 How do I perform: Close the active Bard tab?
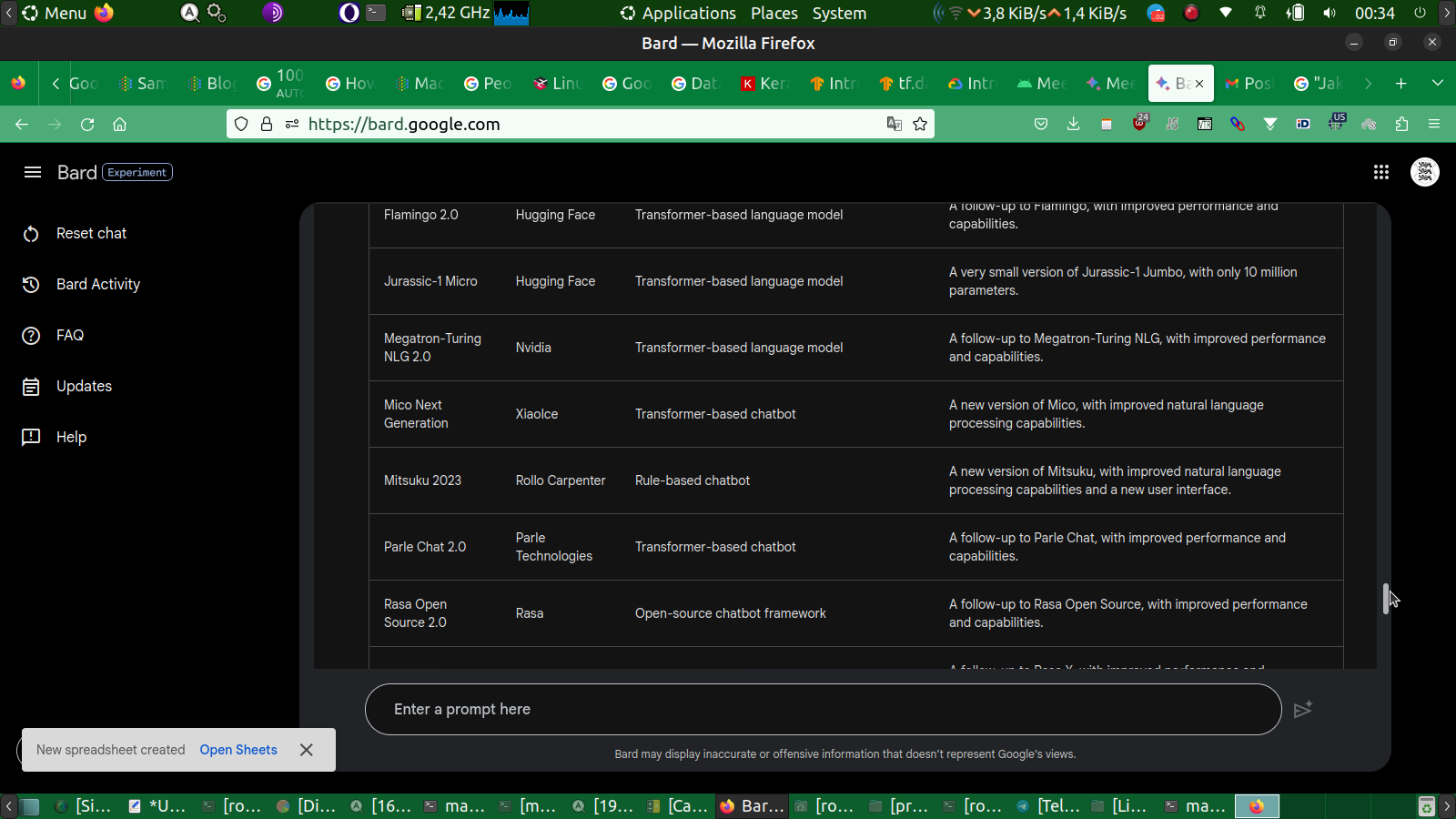[x=1199, y=83]
